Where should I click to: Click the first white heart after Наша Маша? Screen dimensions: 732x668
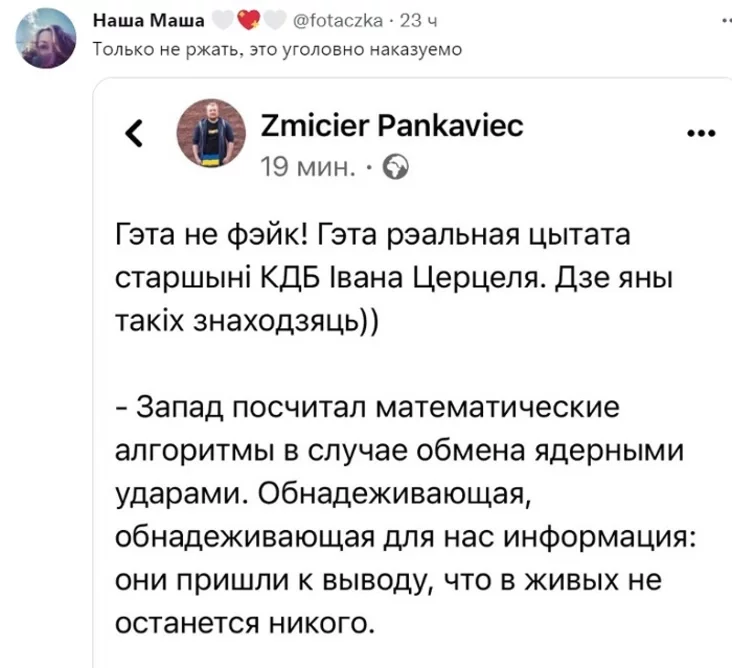point(222,21)
